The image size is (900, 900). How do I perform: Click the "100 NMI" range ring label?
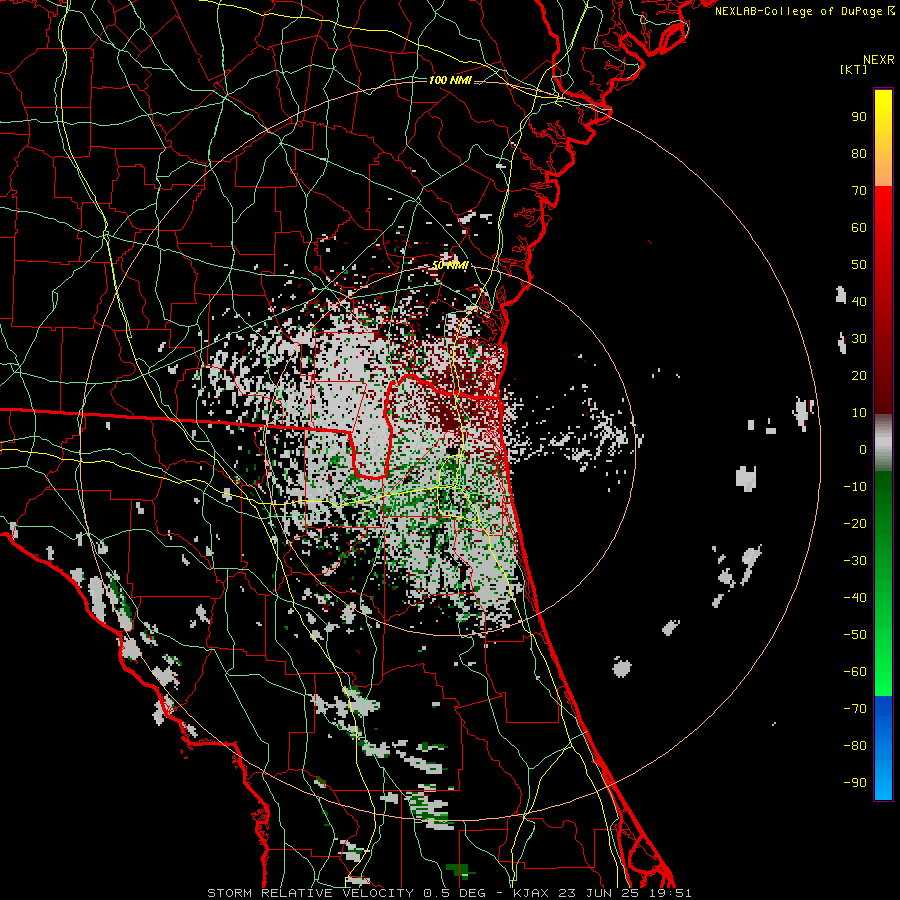point(450,80)
